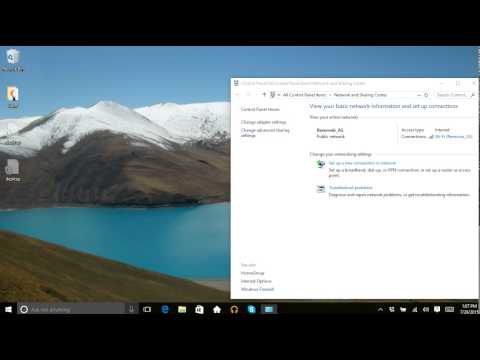Open File Explorer from the taskbar
The width and height of the screenshot is (480, 360).
pyautogui.click(x=182, y=309)
